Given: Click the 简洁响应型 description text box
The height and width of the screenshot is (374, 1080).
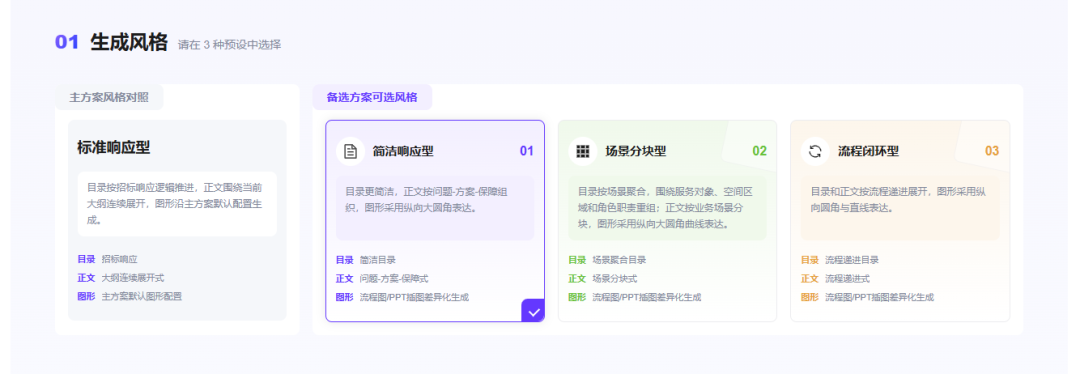Looking at the screenshot, I should point(435,208).
